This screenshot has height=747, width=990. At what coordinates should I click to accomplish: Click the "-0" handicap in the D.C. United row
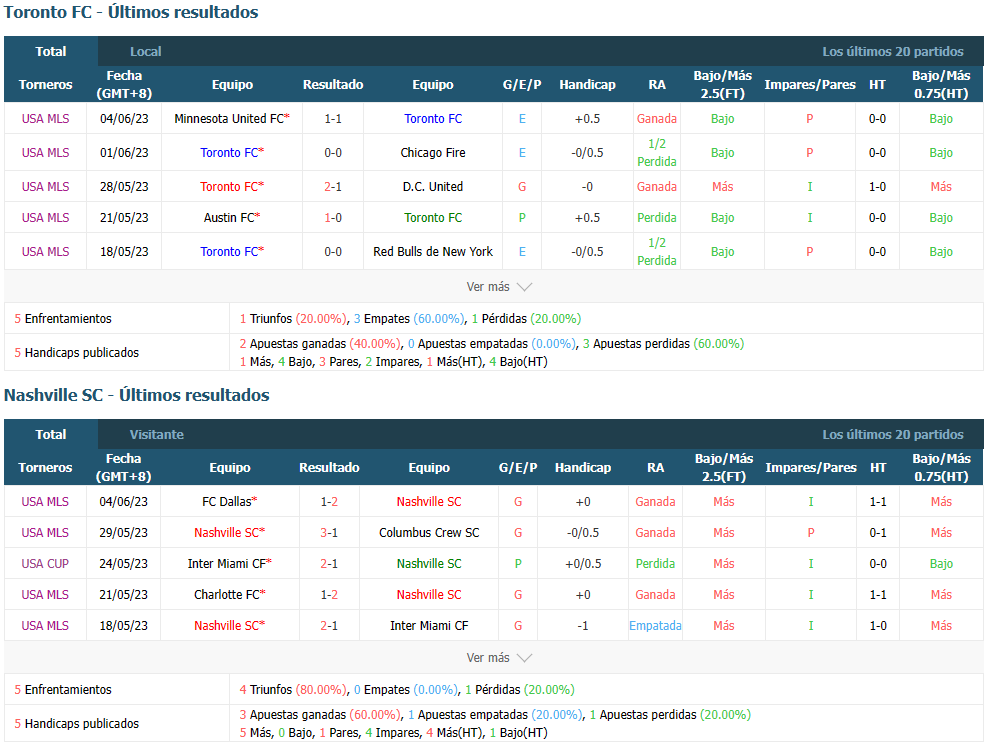click(x=587, y=187)
